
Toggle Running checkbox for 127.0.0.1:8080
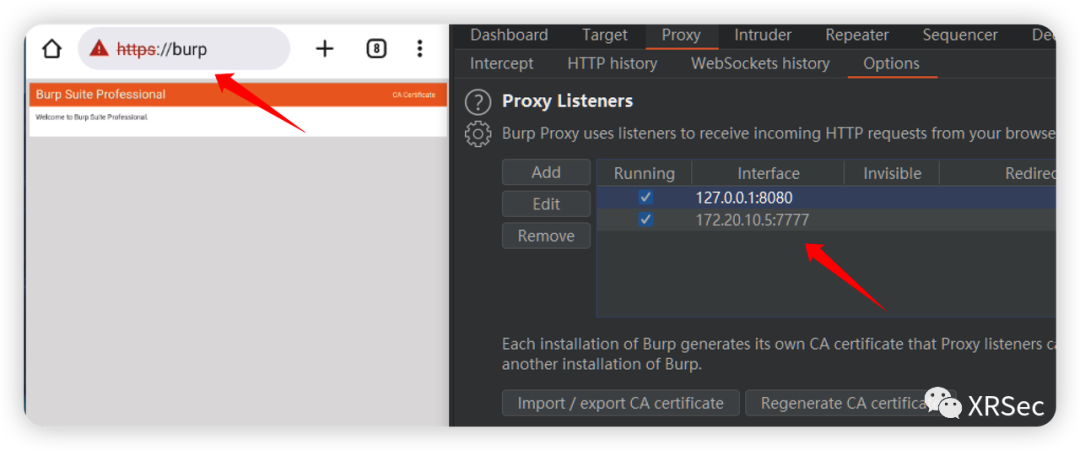coord(645,198)
